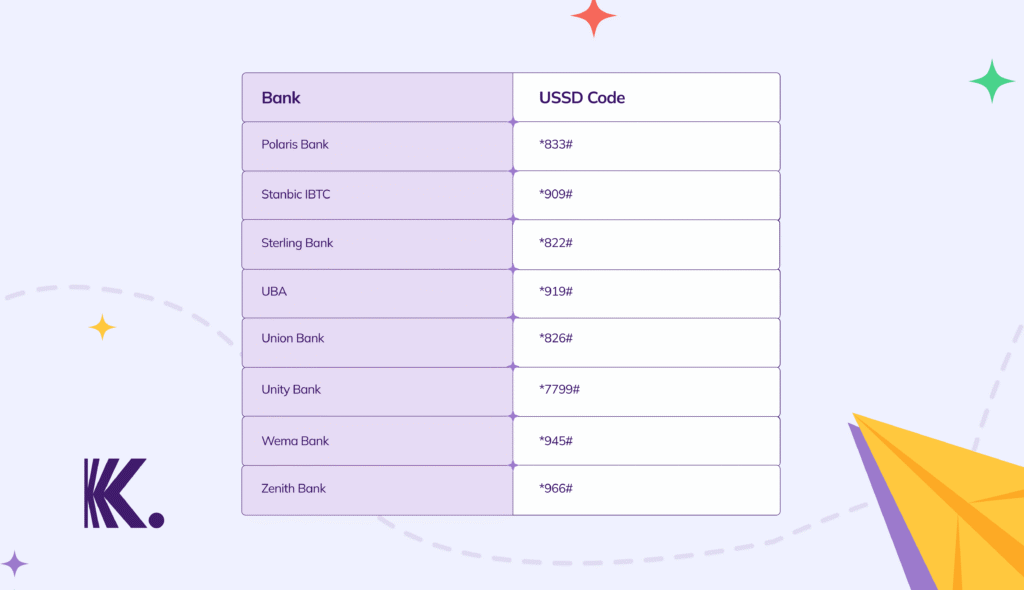Image resolution: width=1024 pixels, height=590 pixels.
Task: Click the *833# code cell
Action: coord(647,146)
